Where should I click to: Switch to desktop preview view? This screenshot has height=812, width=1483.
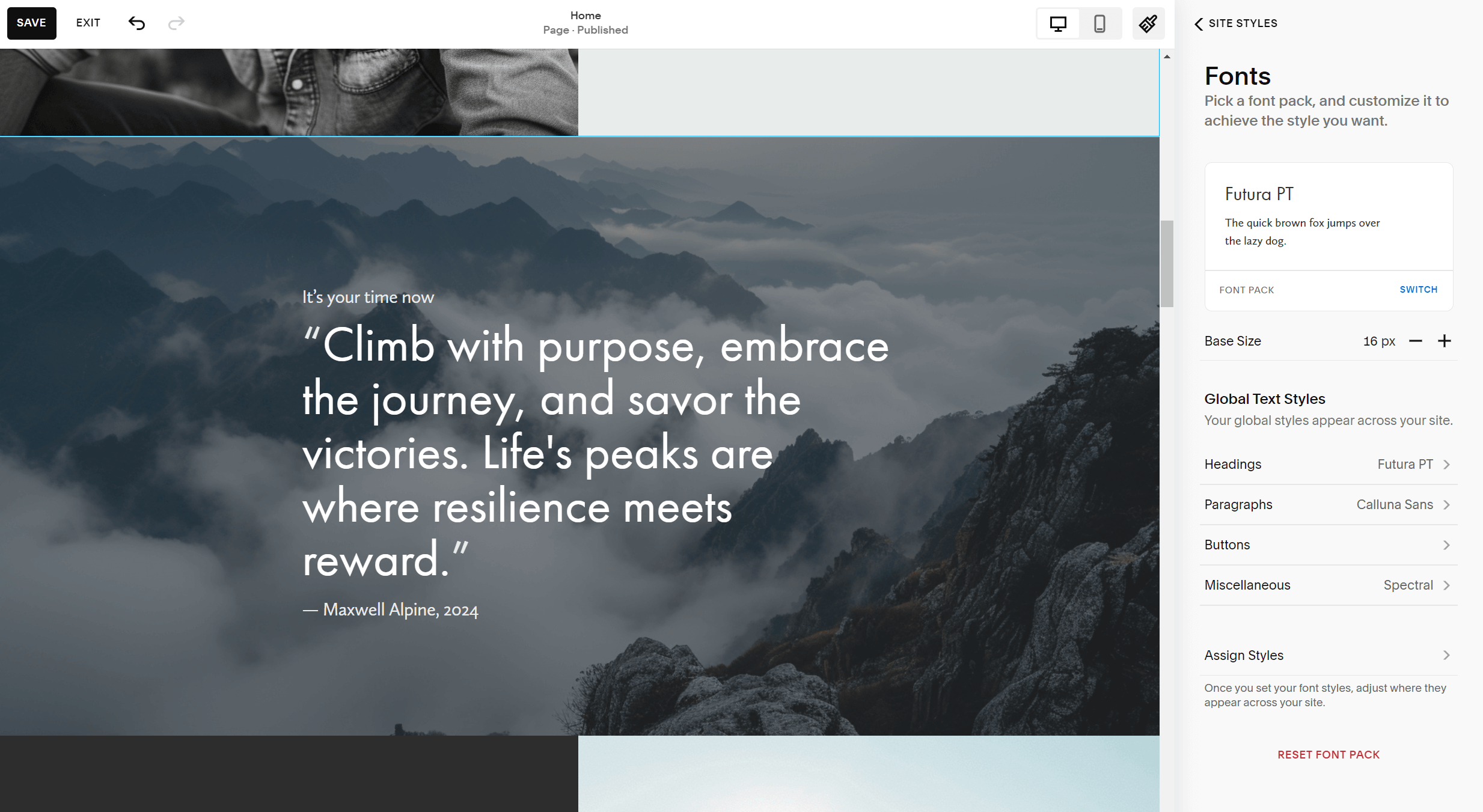click(x=1058, y=23)
